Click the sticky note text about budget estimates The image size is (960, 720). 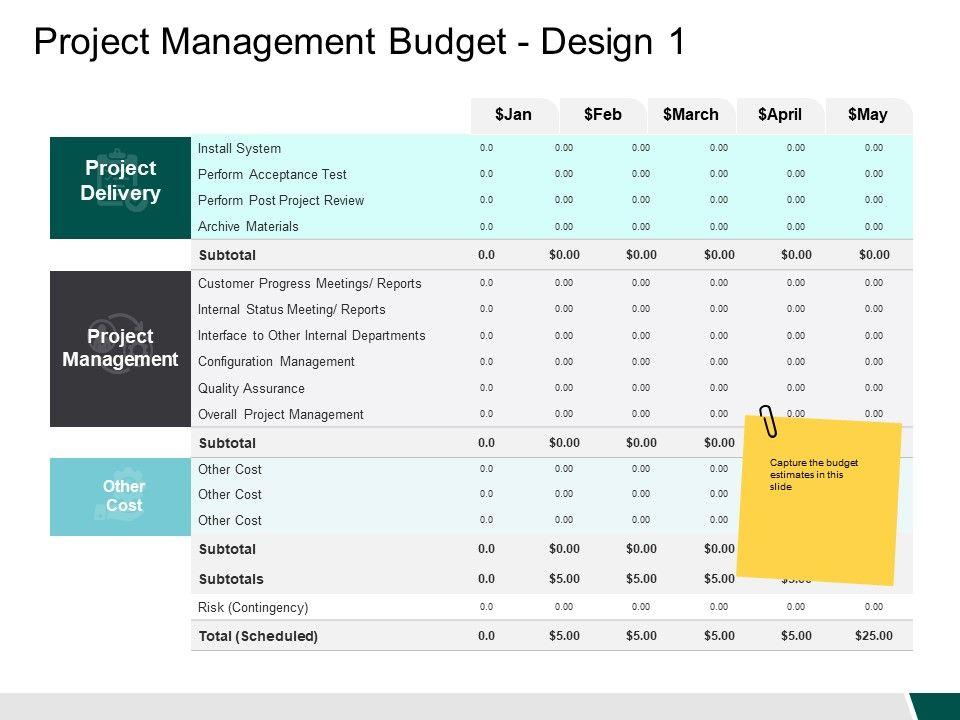(814, 474)
